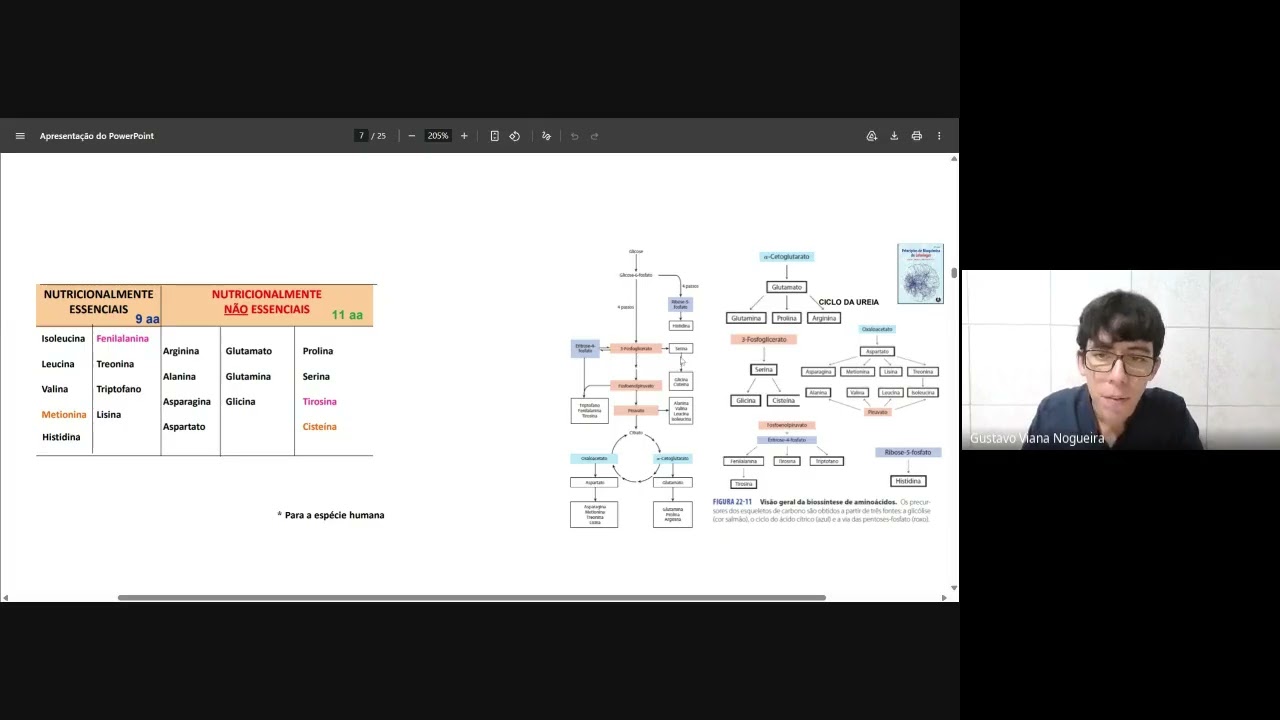The height and width of the screenshot is (720, 1280).
Task: Click the 'α-Cetoglutarato' box in the diagram
Action: 787,257
